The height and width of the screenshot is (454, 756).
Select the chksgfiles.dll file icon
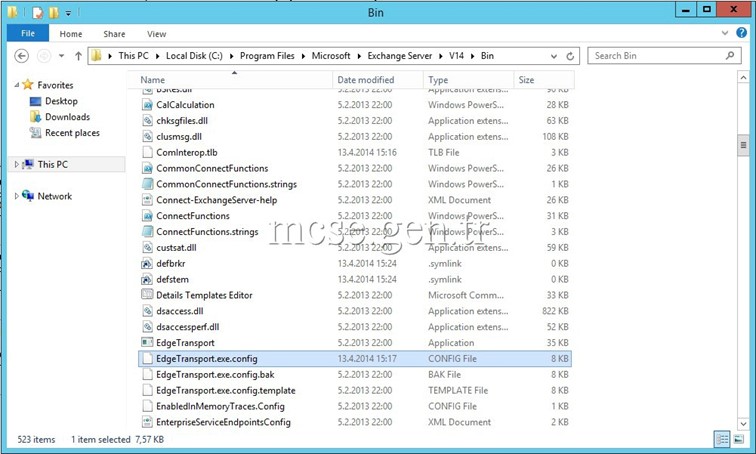click(147, 120)
